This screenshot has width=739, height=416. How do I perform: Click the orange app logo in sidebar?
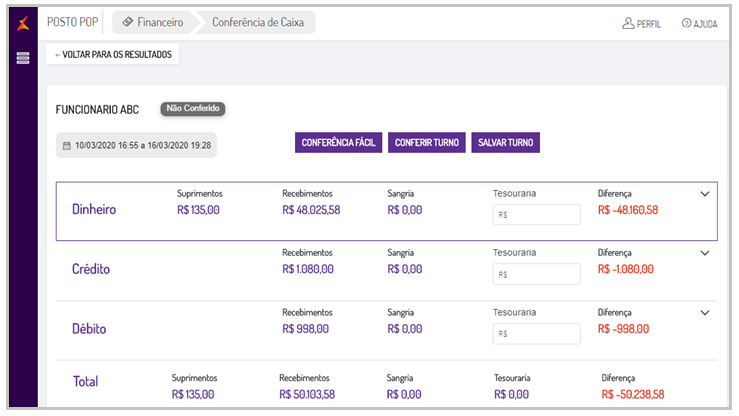(x=22, y=23)
